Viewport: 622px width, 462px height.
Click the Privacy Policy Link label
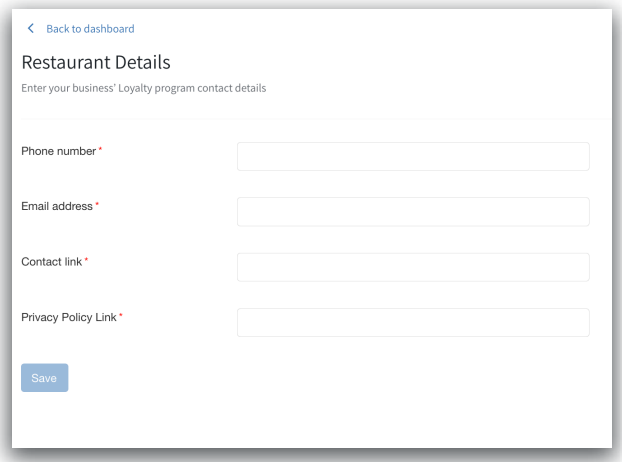coord(69,318)
